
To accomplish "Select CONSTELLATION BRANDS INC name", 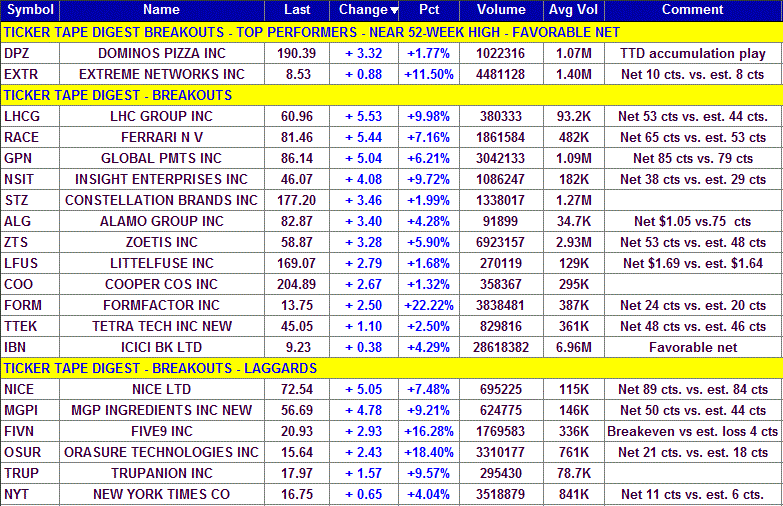I will [x=162, y=200].
